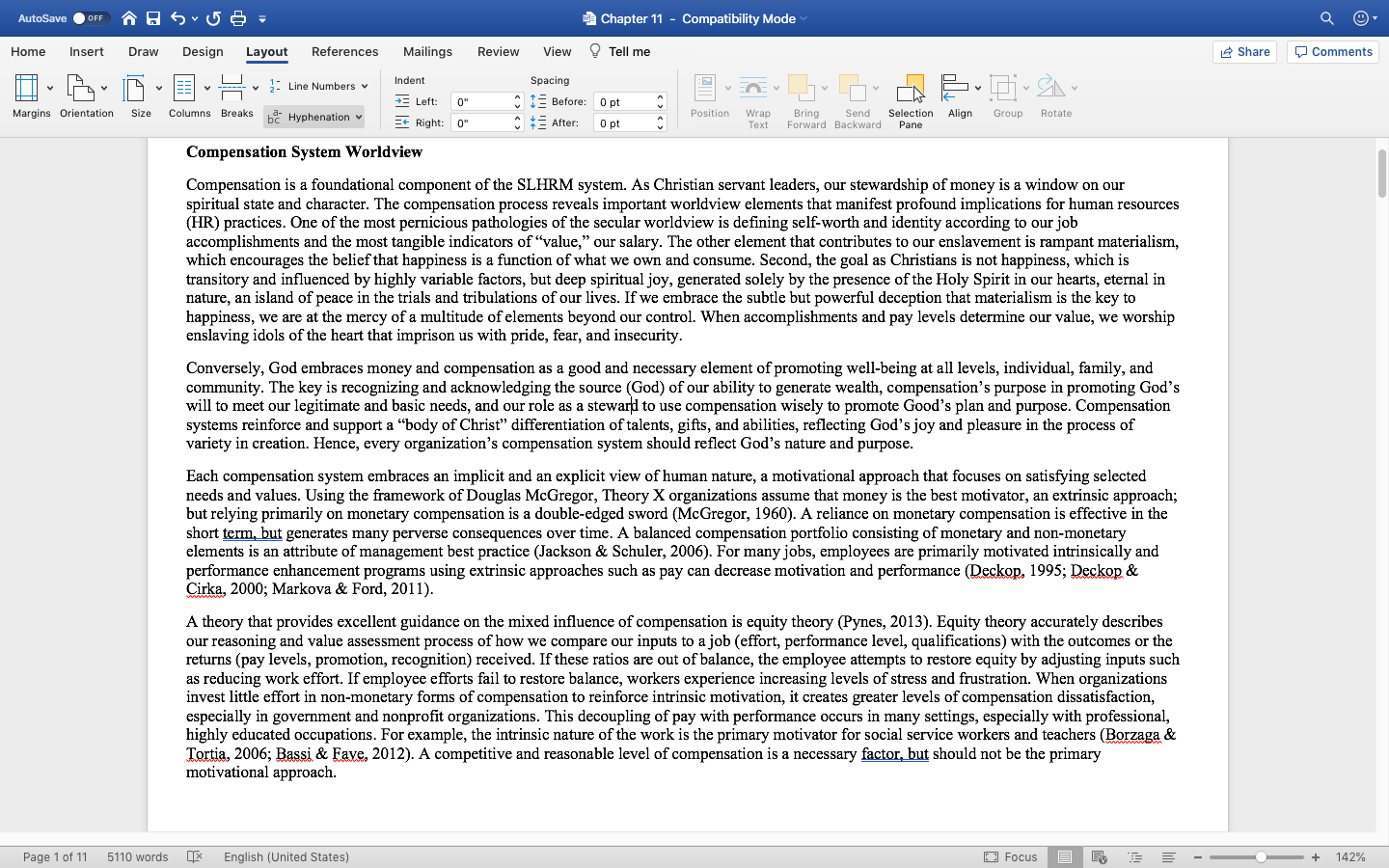
Task: Open the Margins menu
Action: pyautogui.click(x=32, y=96)
